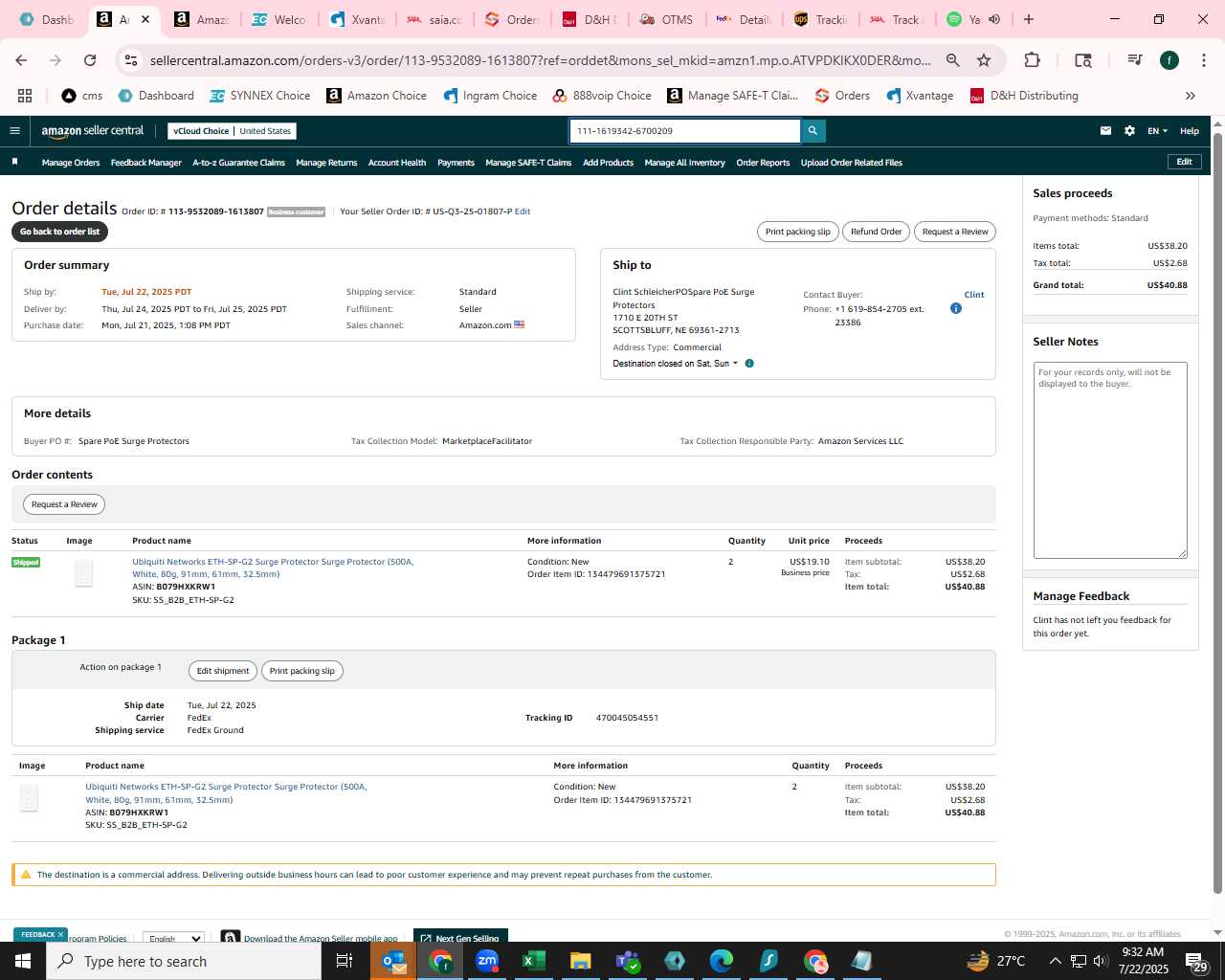Bookmark this page with the star icon

(x=984, y=60)
